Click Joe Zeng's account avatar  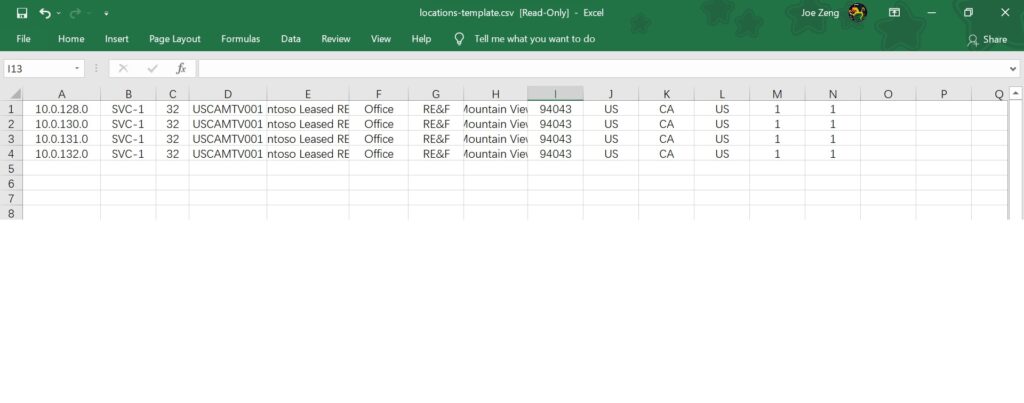[x=857, y=12]
